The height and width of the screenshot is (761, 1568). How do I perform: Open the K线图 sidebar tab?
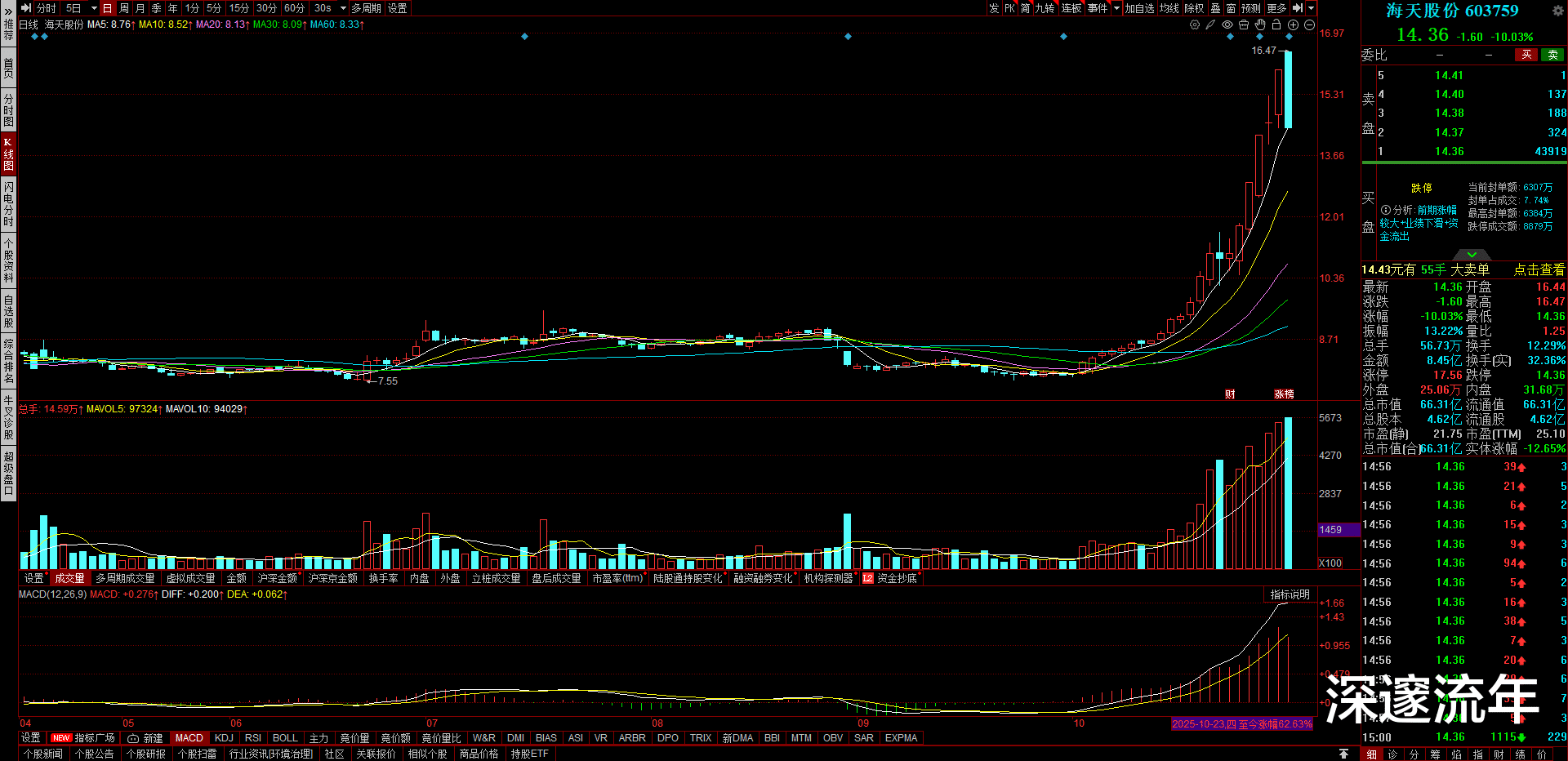8,154
